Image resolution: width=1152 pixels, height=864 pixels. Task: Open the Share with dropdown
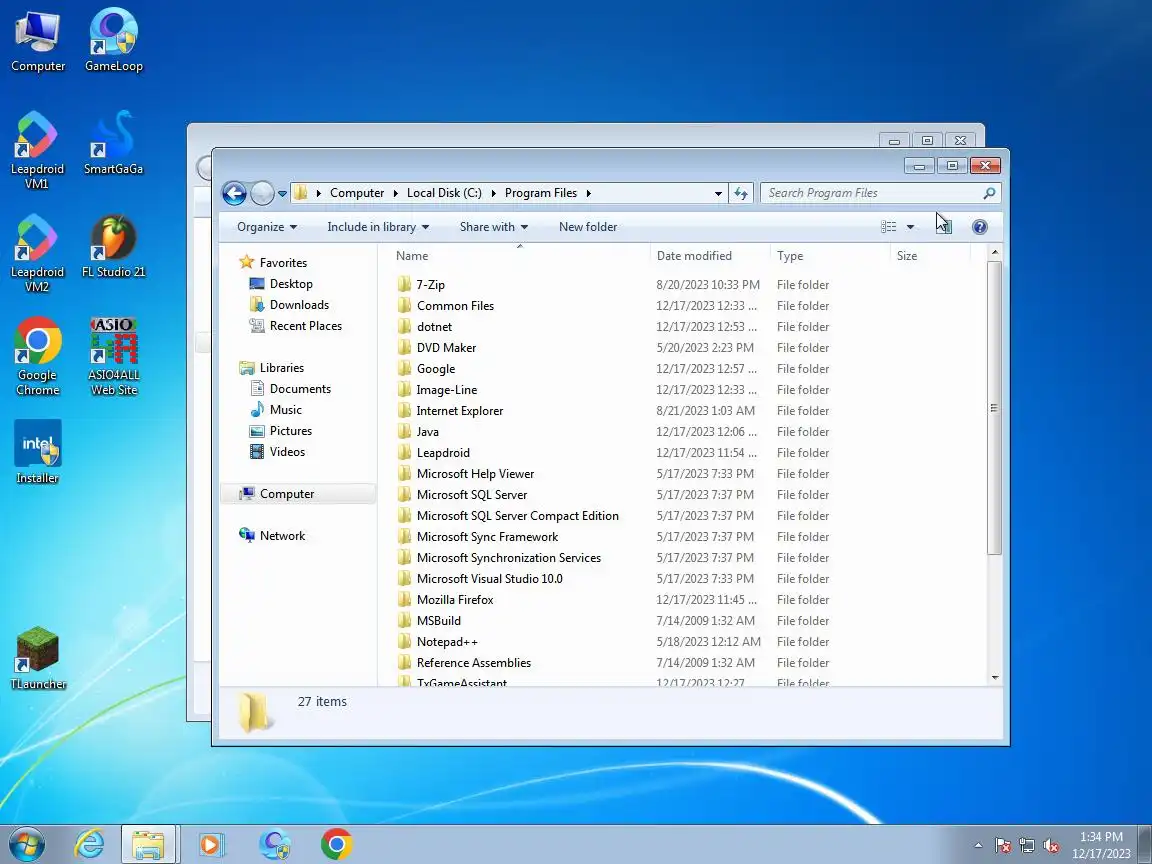(494, 227)
